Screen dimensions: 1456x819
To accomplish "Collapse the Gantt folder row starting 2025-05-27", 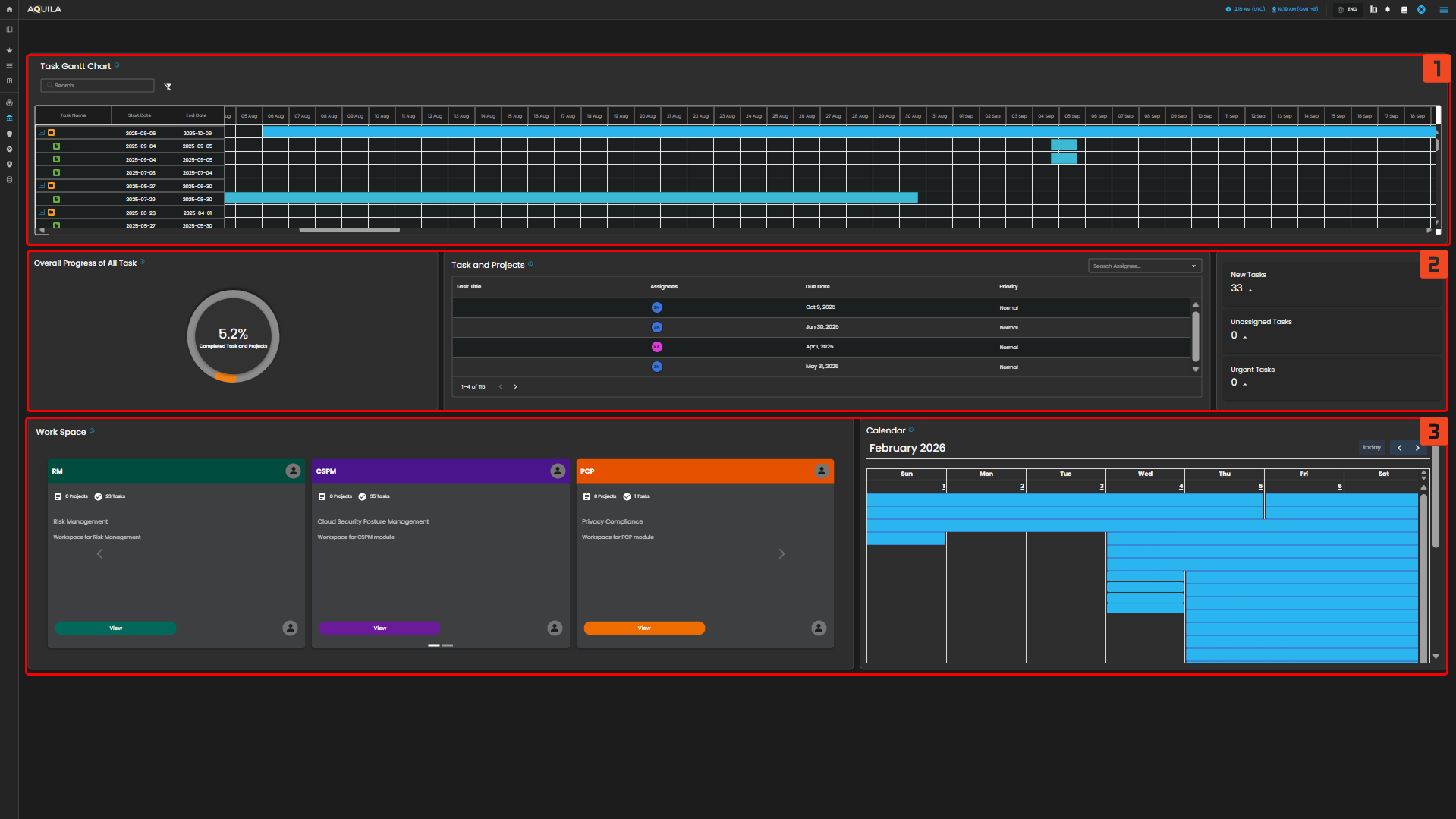I will (42, 186).
